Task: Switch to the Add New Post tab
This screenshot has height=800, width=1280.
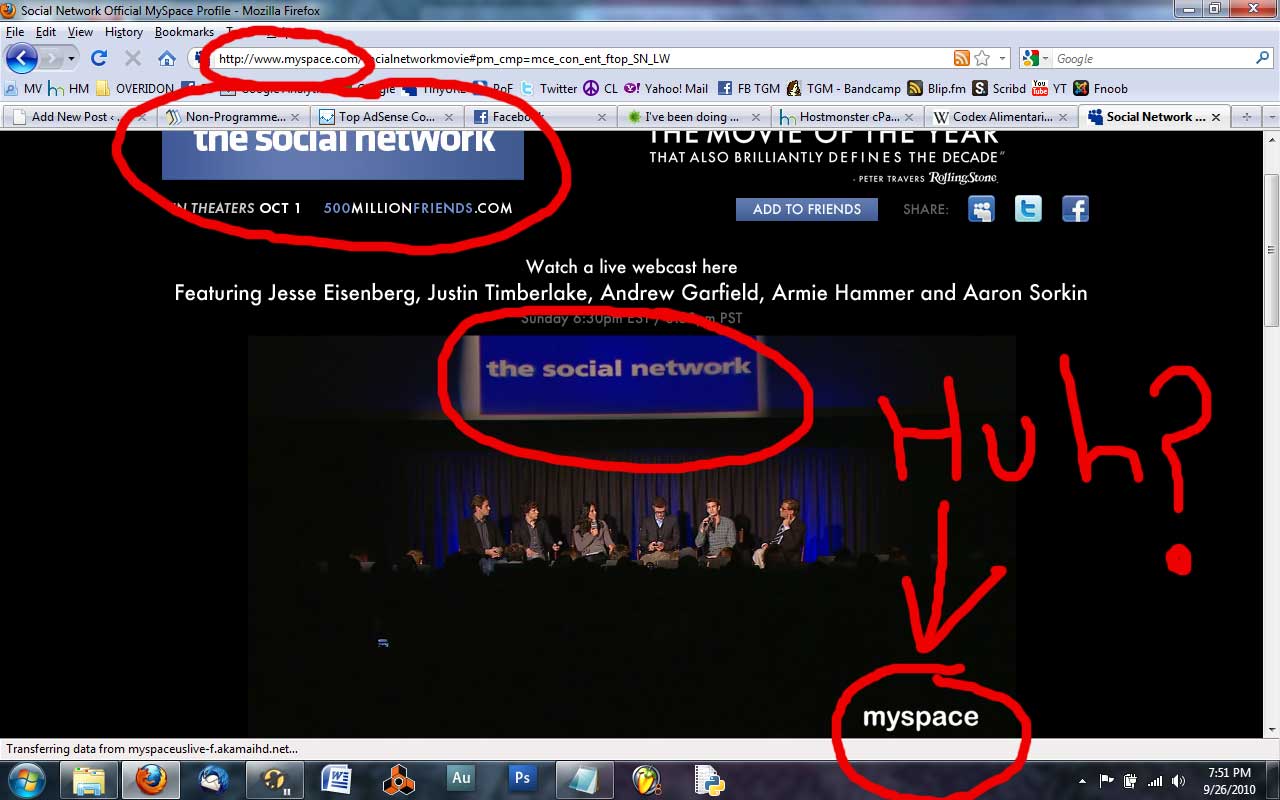Action: 80,117
